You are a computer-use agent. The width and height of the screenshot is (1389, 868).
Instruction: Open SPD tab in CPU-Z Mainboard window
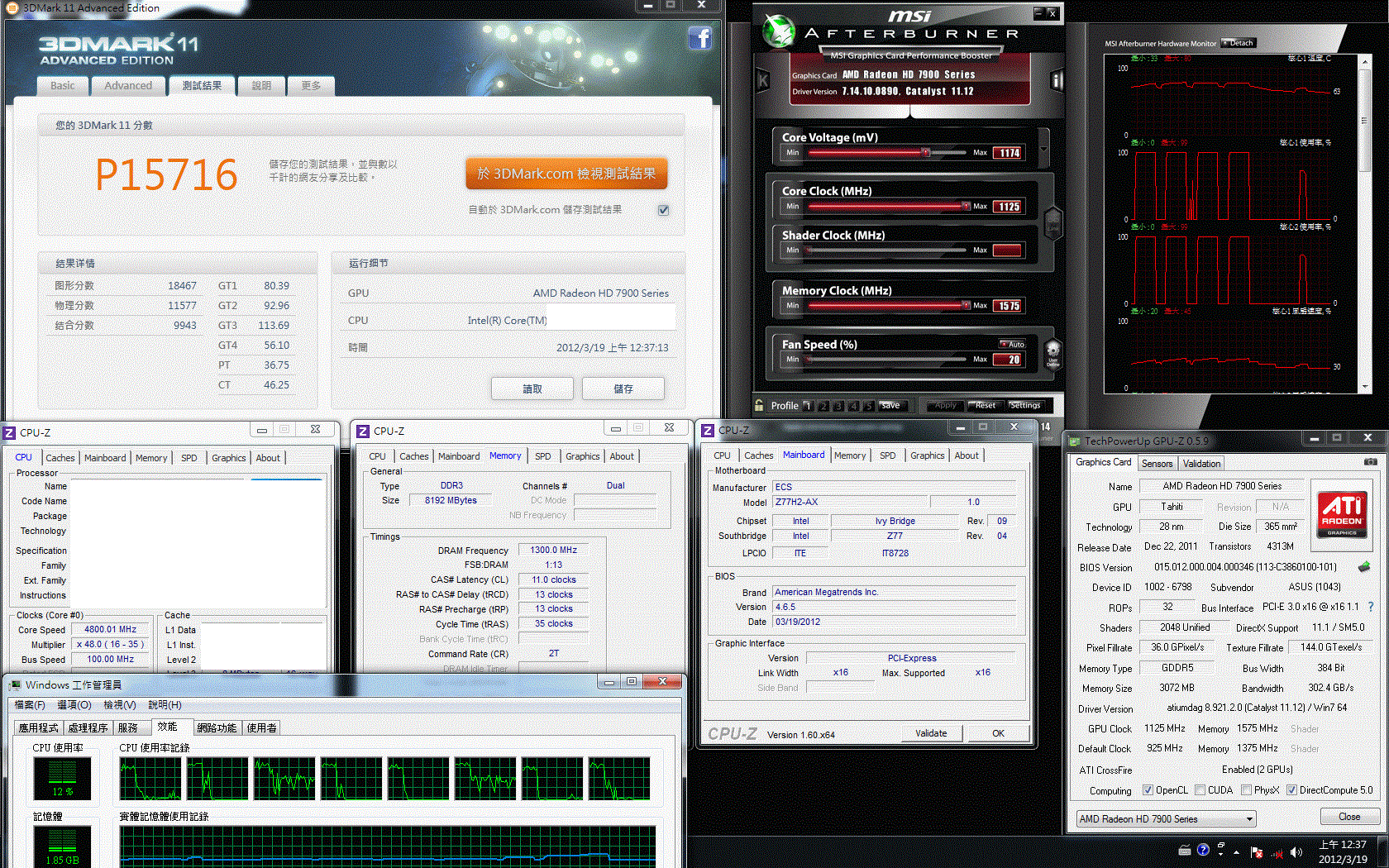coord(887,455)
